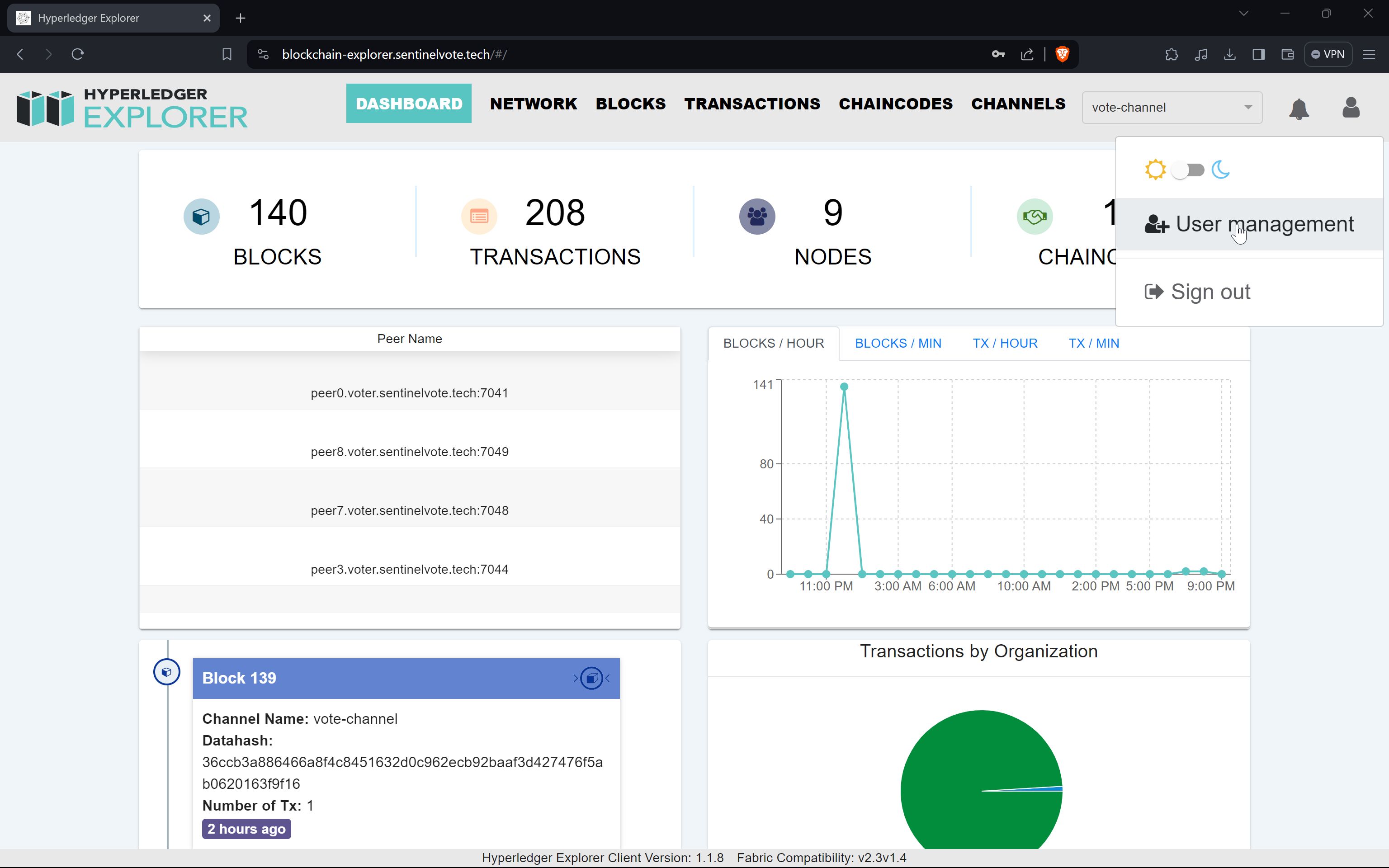Screen dimensions: 1389x868
Task: Click the Block 139 header
Action: tap(406, 679)
